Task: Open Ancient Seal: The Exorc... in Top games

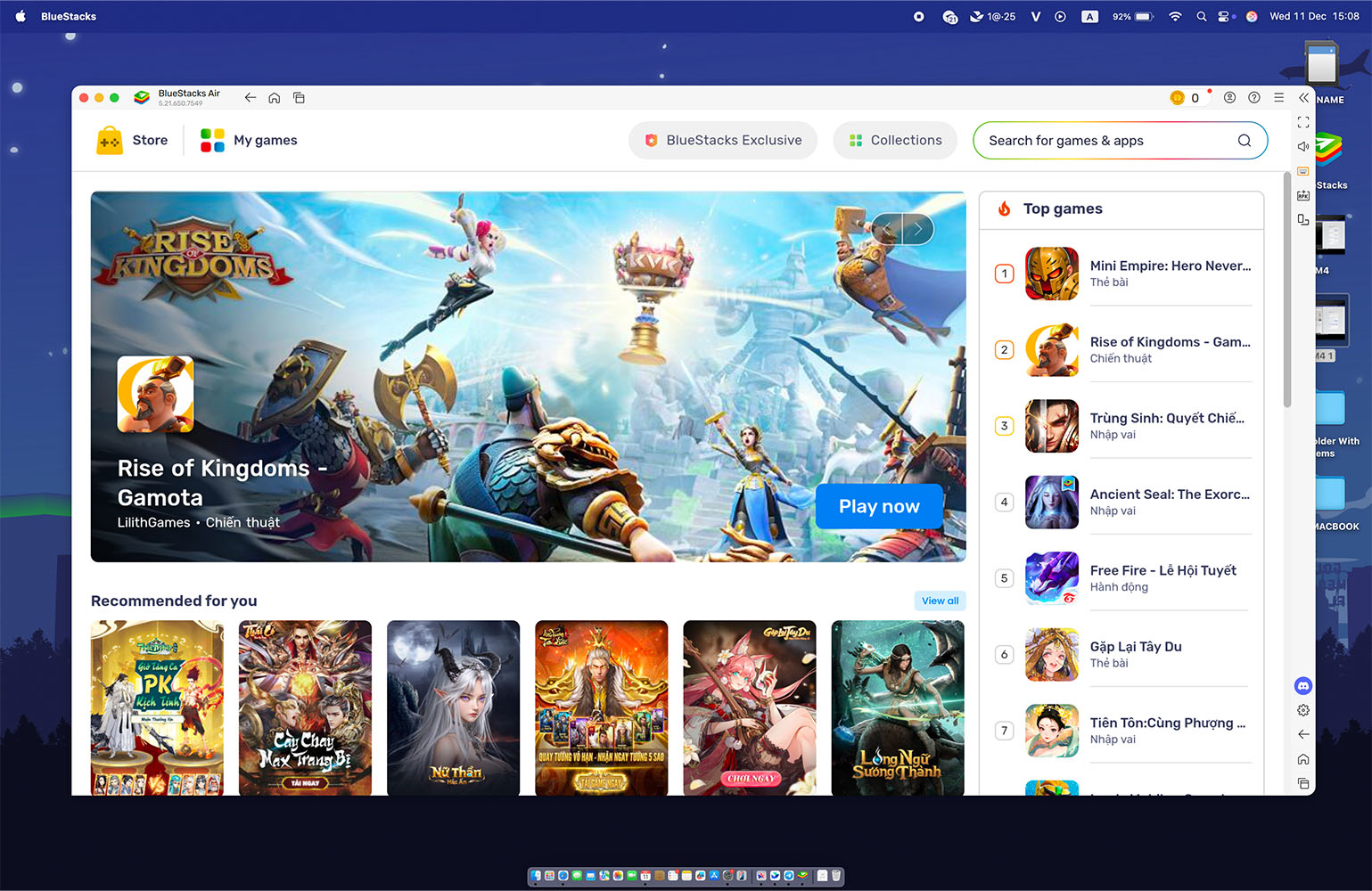Action: (1122, 503)
